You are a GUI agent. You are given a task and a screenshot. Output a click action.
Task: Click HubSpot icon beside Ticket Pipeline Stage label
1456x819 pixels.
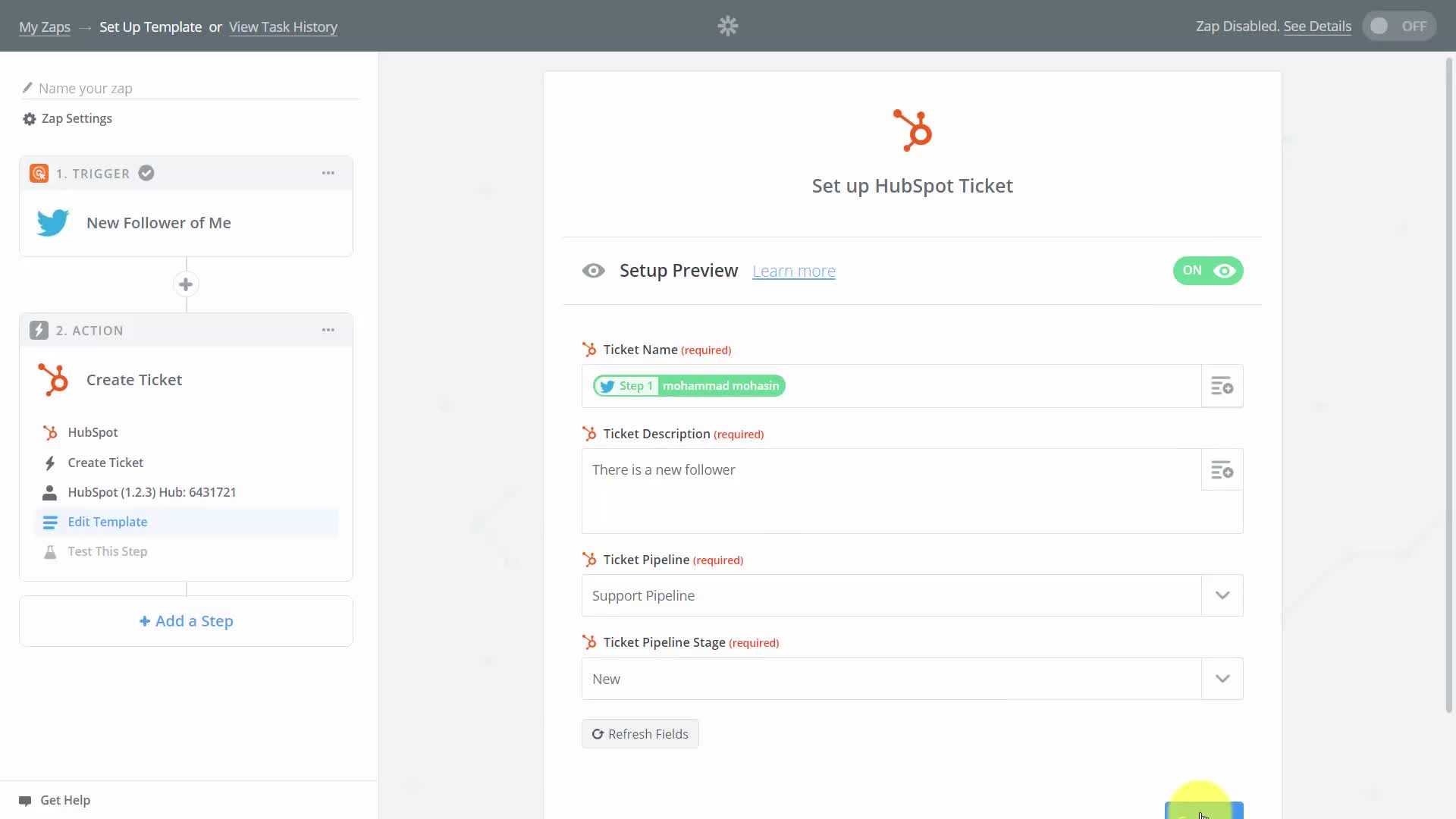tap(589, 642)
